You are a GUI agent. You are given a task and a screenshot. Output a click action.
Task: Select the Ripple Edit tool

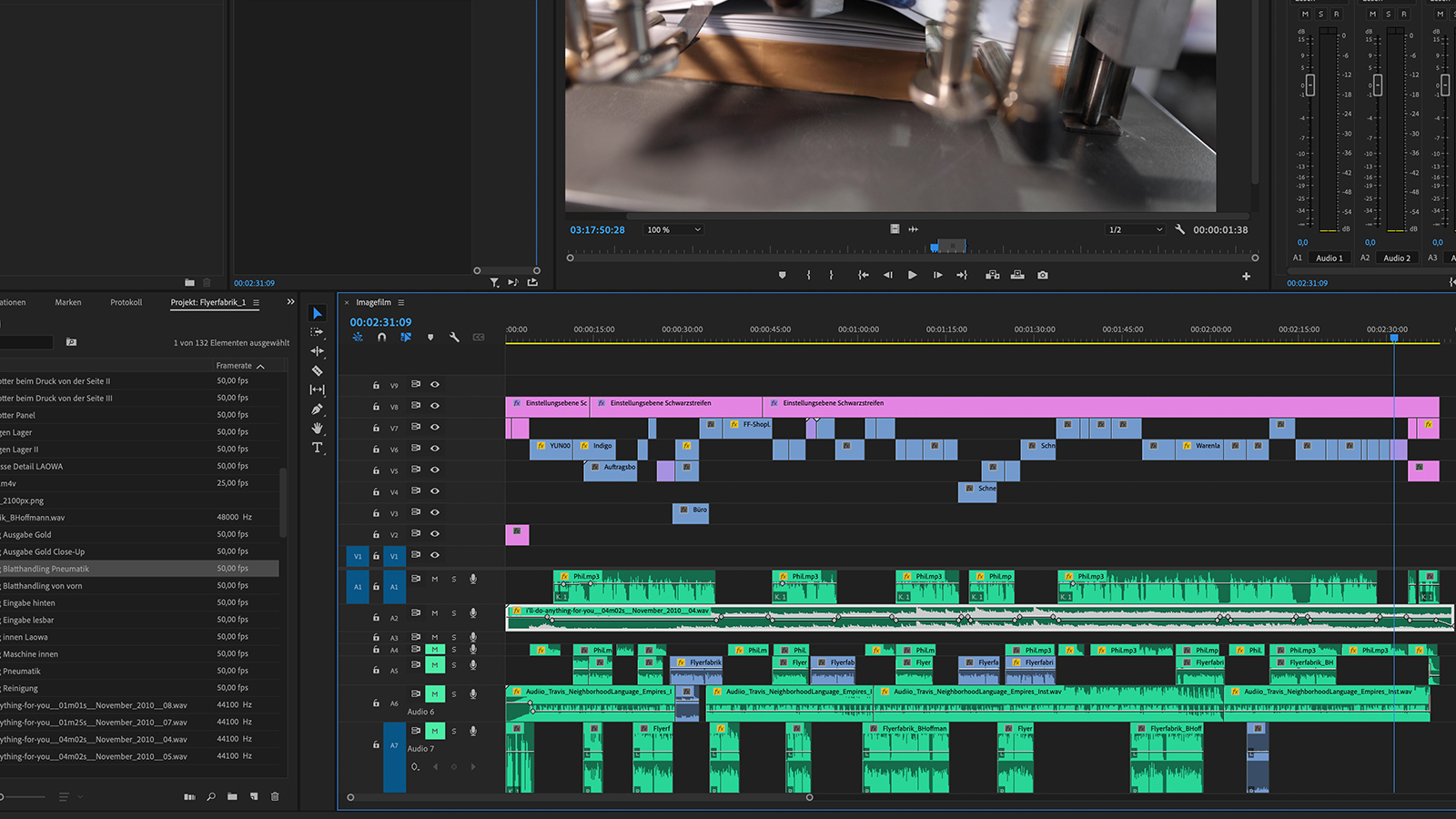coord(318,351)
